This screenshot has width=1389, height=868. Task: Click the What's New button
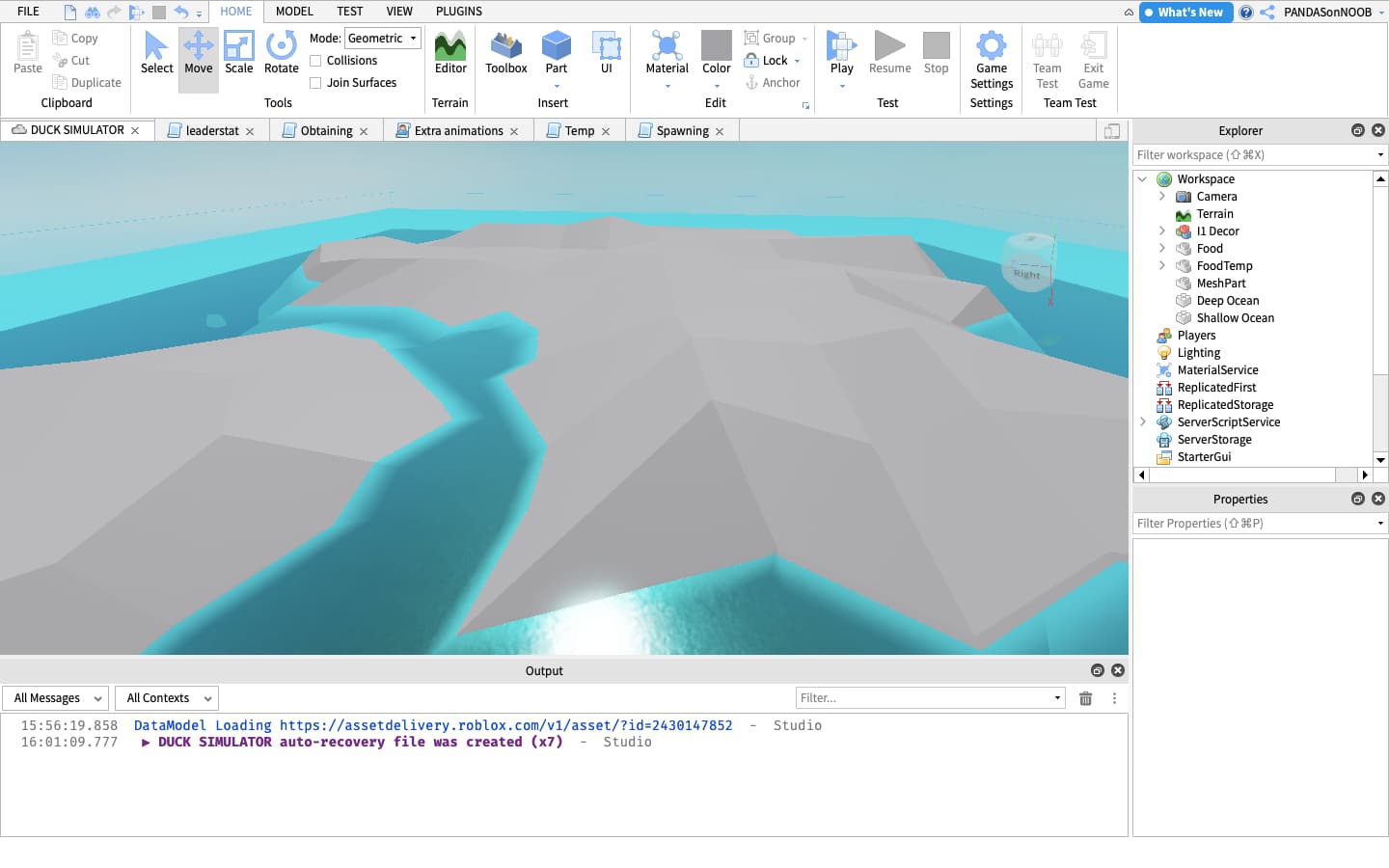click(x=1185, y=13)
